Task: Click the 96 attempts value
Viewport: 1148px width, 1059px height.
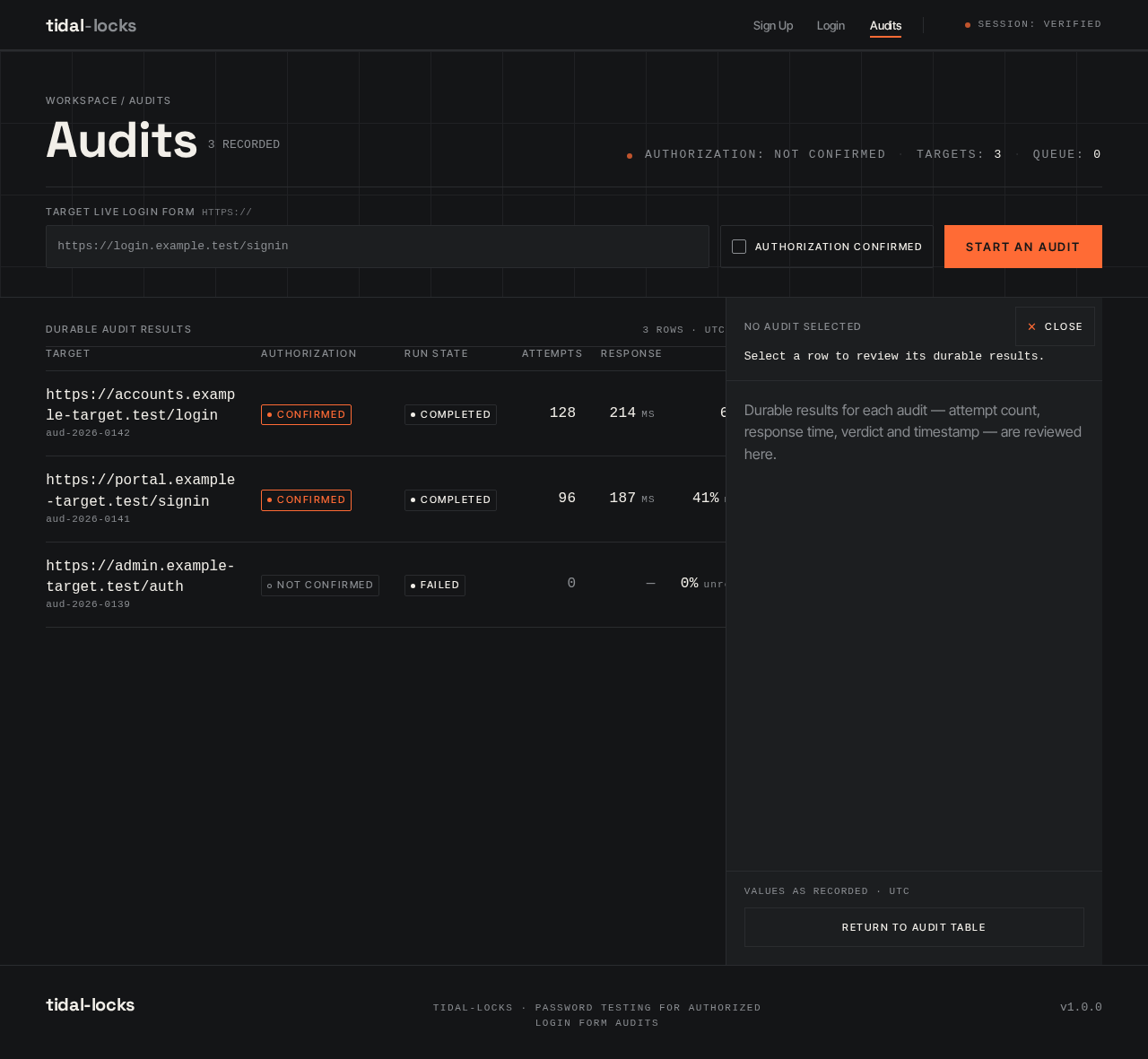Action: [567, 498]
